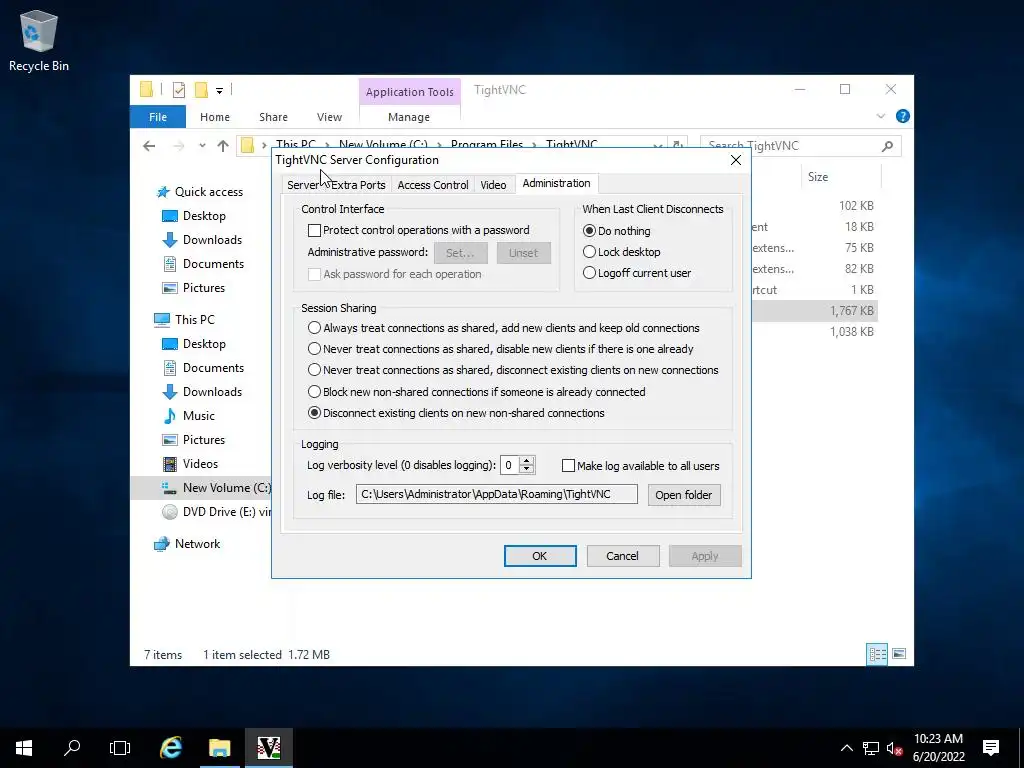Click Cancel in TightVNC configuration
The height and width of the screenshot is (768, 1024).
tap(622, 556)
